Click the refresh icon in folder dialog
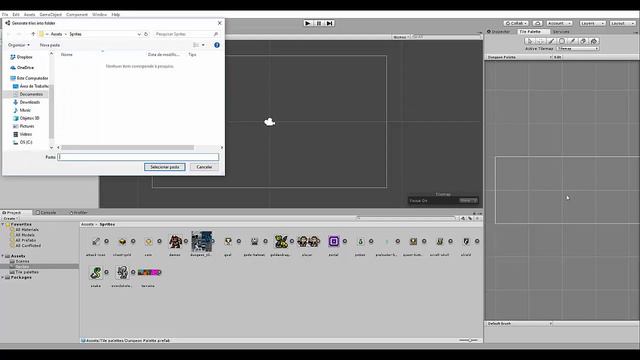640x360 pixels. point(146,34)
